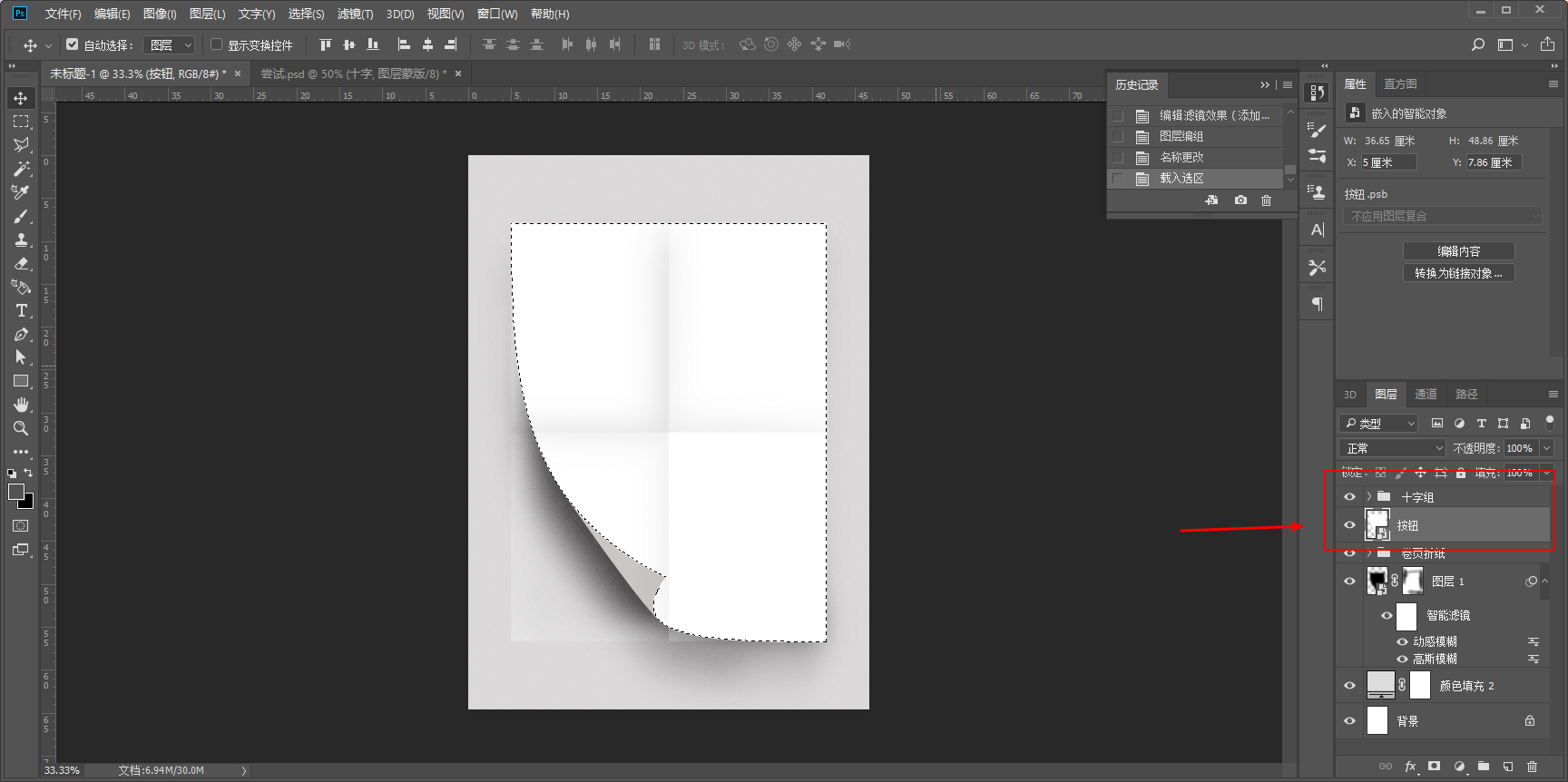Expand the 十字组 layer group
Screen dimensions: 1568x782
pos(1368,497)
